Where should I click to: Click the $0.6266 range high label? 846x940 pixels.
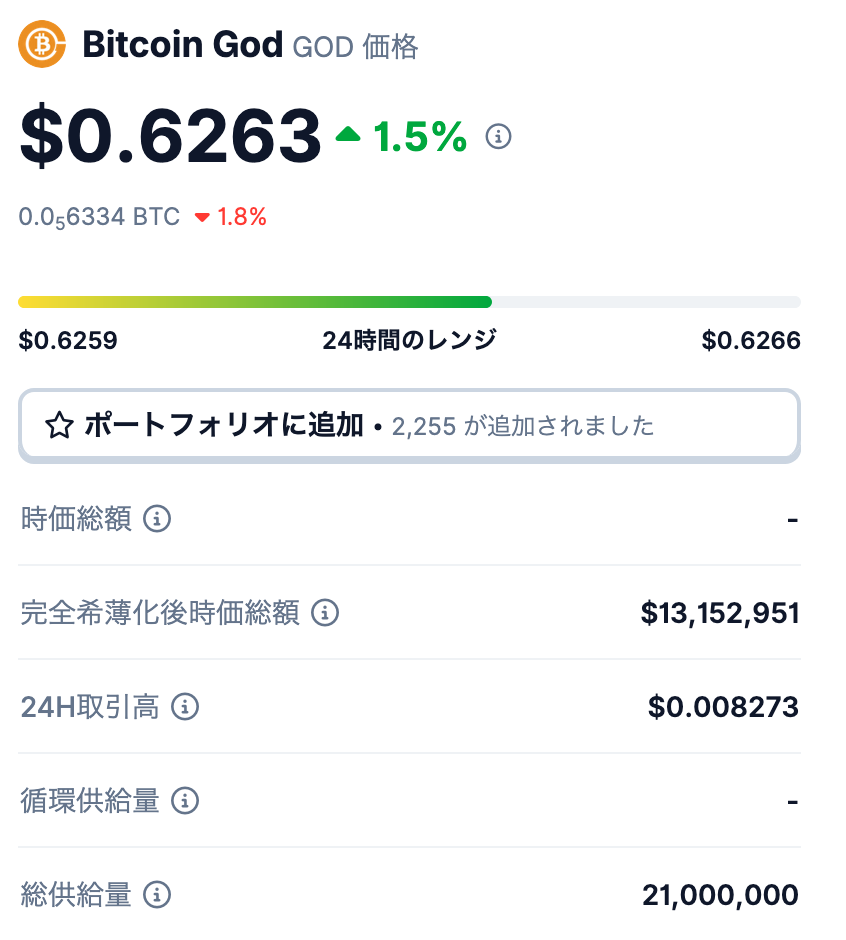(x=751, y=341)
